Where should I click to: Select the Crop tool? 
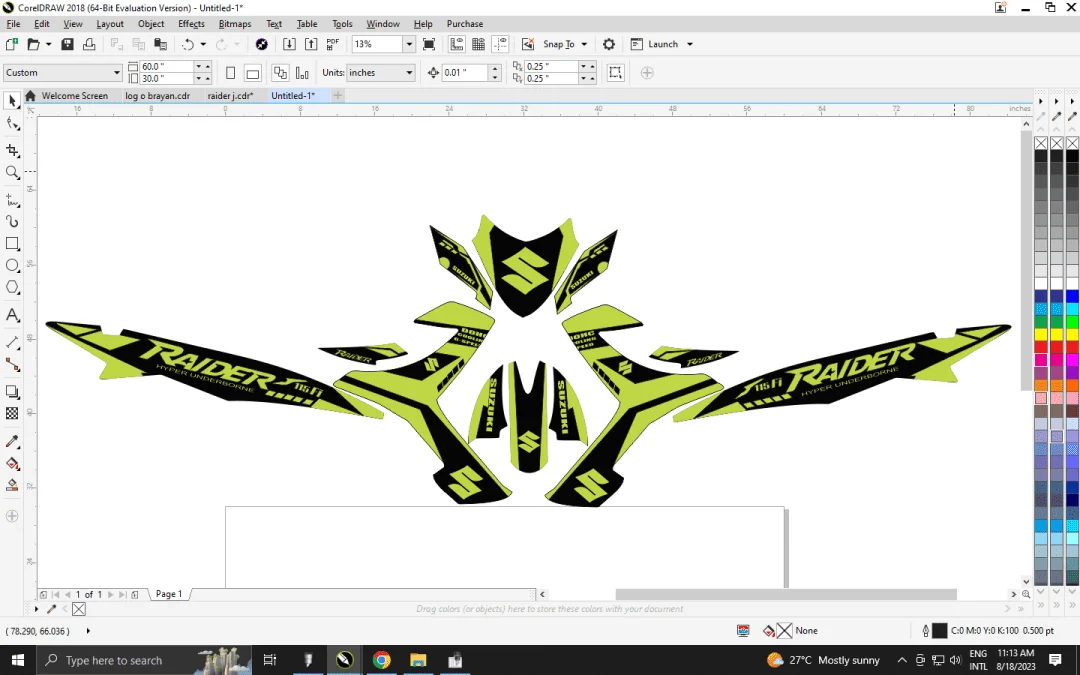(x=12, y=149)
